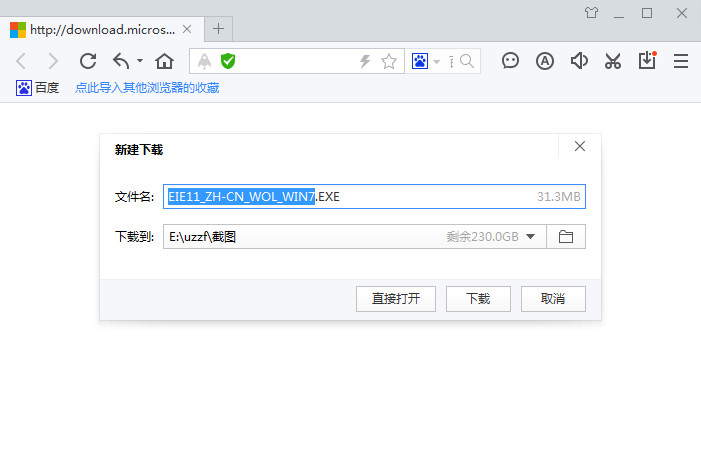Image resolution: width=701 pixels, height=463 pixels.
Task: Close the 新建下载 dialog
Action: click(x=580, y=146)
